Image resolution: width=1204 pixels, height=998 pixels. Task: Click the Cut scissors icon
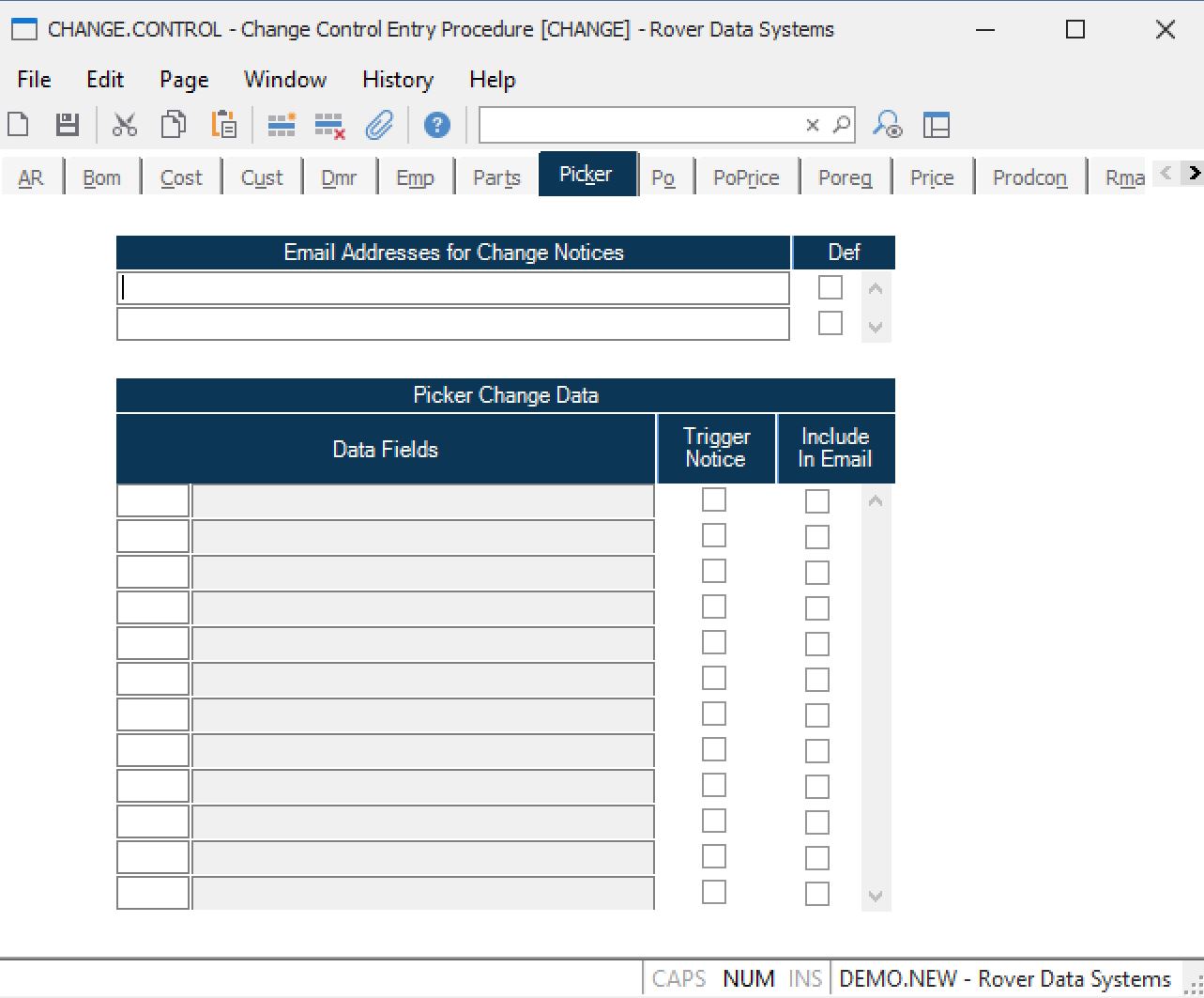(125, 125)
